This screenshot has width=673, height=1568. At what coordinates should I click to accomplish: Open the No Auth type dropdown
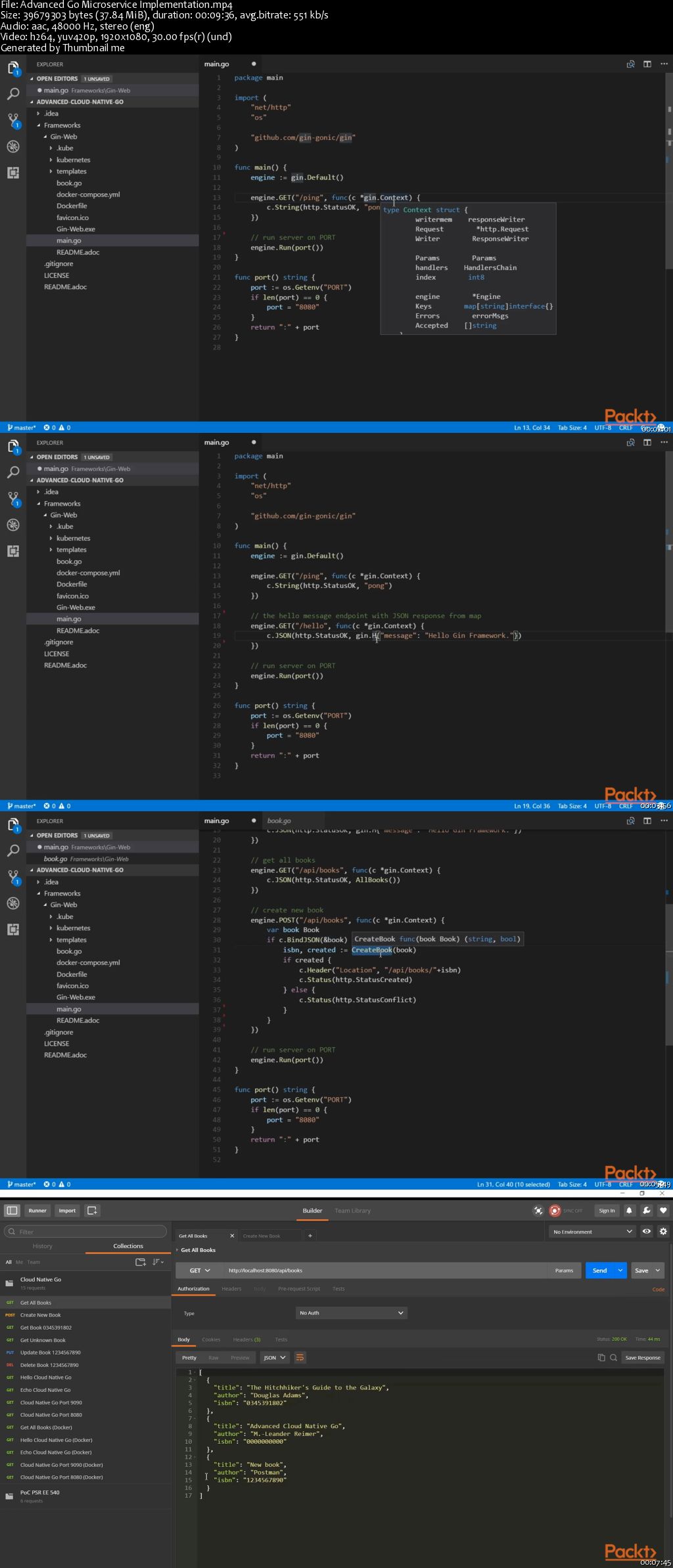click(352, 1313)
